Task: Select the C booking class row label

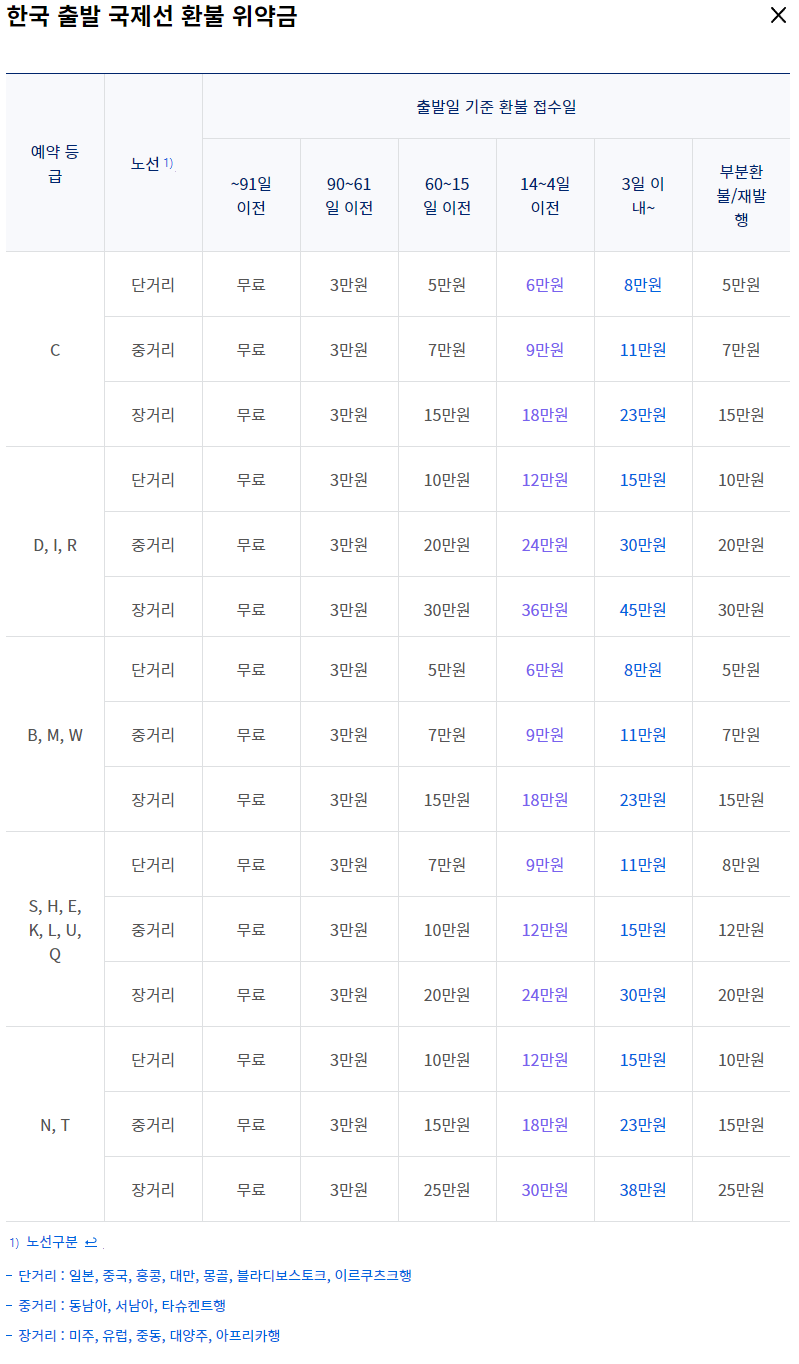Action: 55,349
